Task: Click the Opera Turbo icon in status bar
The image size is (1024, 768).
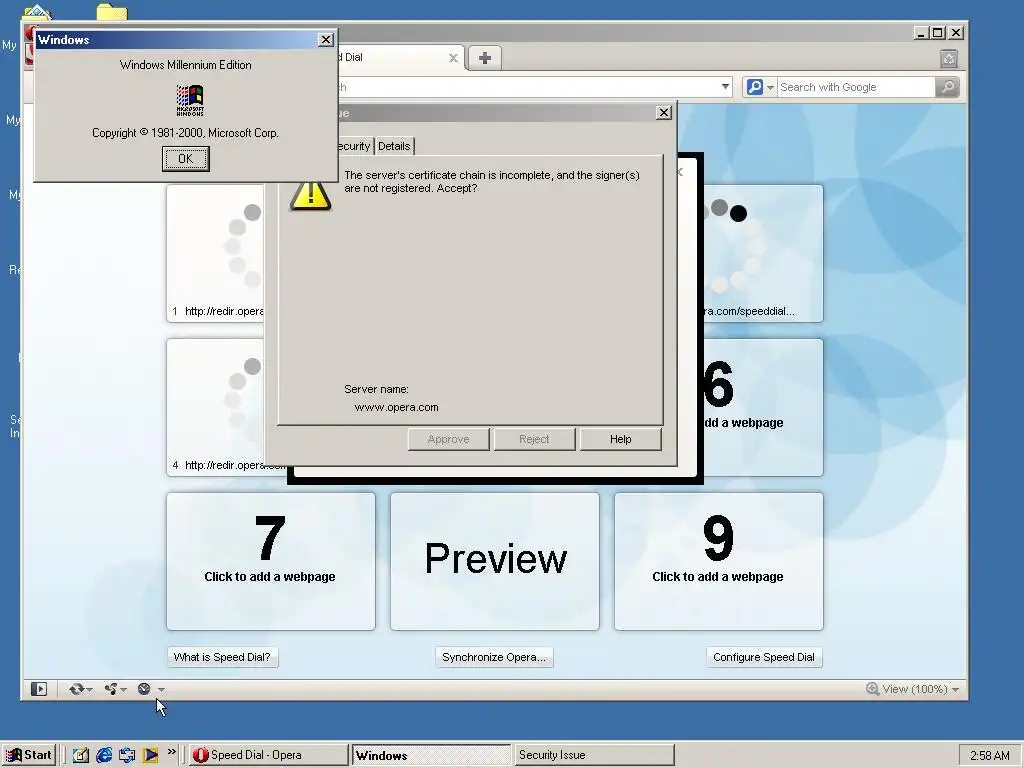Action: click(144, 689)
